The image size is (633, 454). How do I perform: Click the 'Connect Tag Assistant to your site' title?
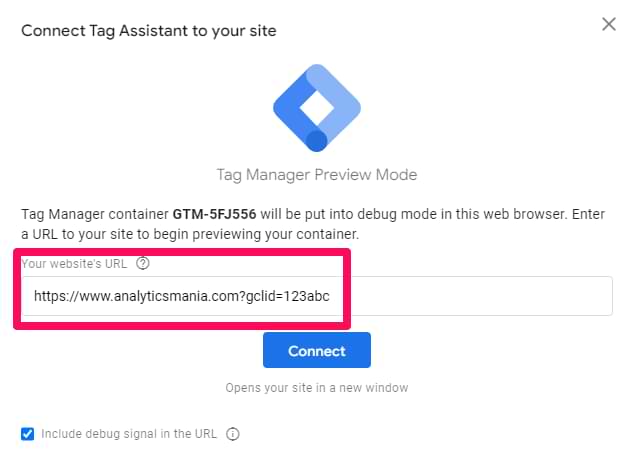pos(149,31)
